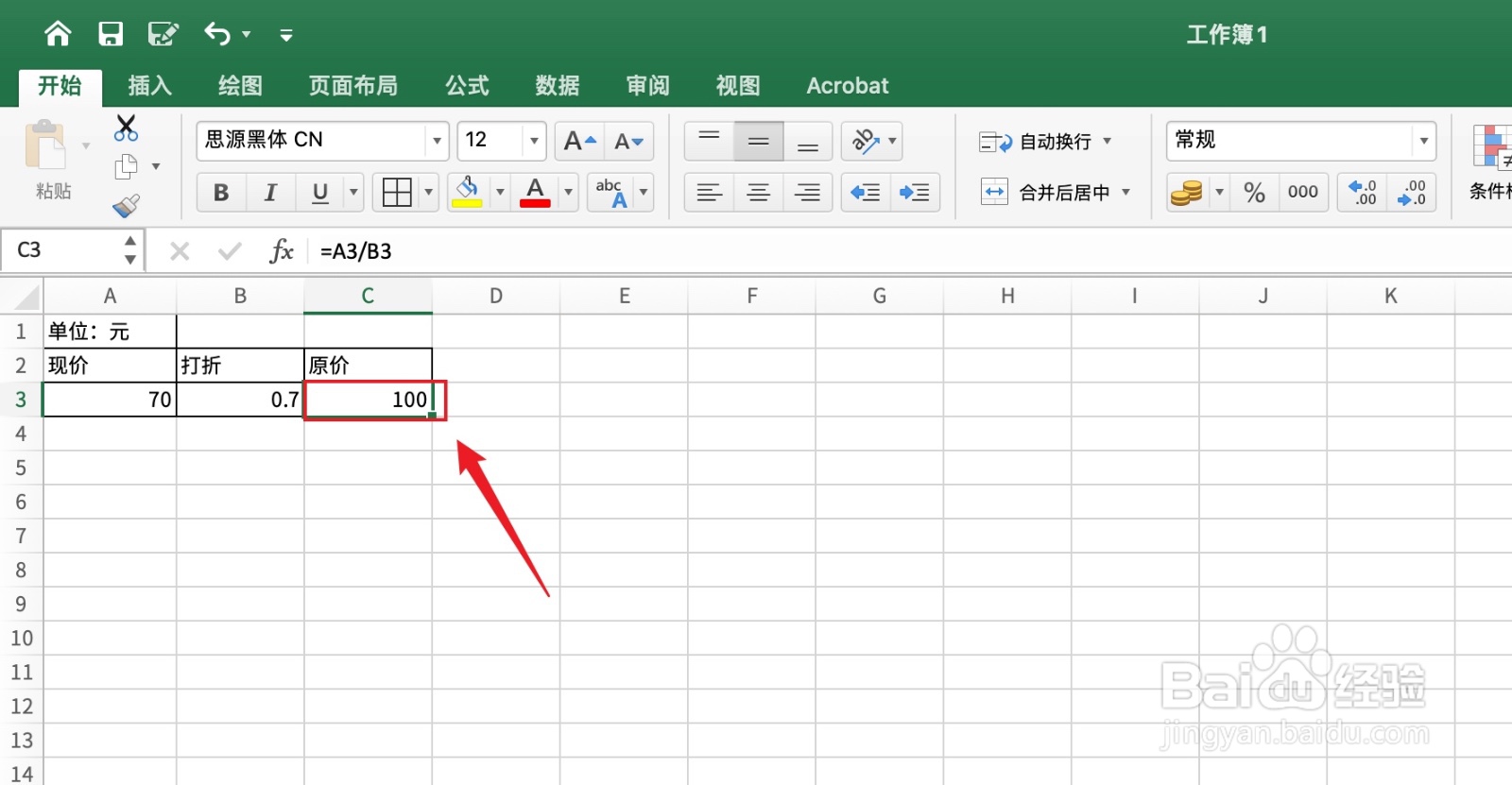Viewport: 1512px width, 785px height.
Task: Open the 视图 ribbon tab
Action: point(738,86)
